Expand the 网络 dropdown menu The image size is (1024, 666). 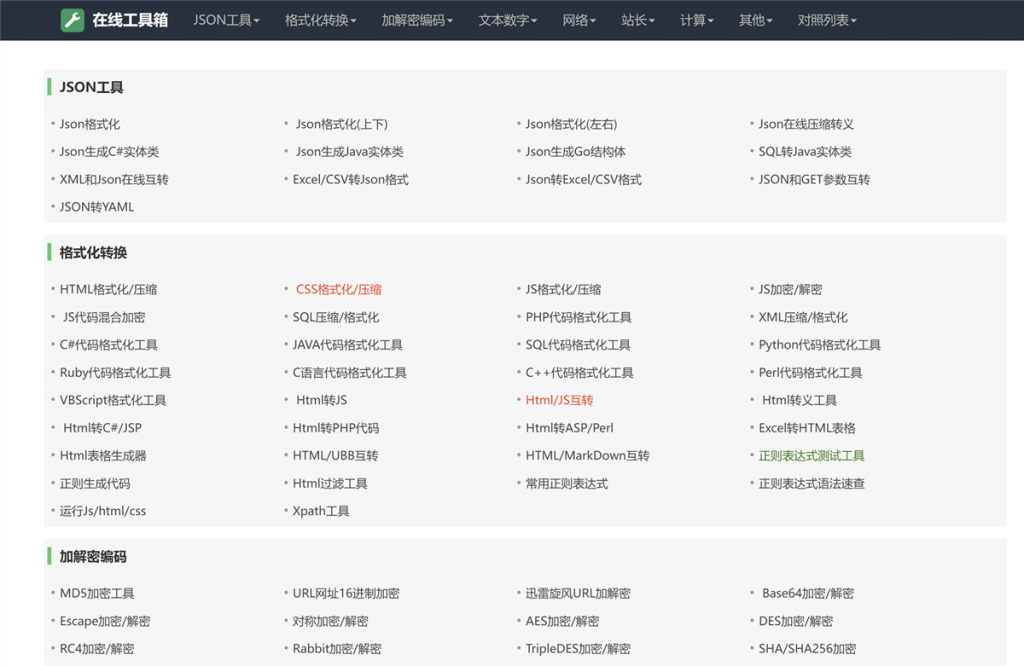579,19
